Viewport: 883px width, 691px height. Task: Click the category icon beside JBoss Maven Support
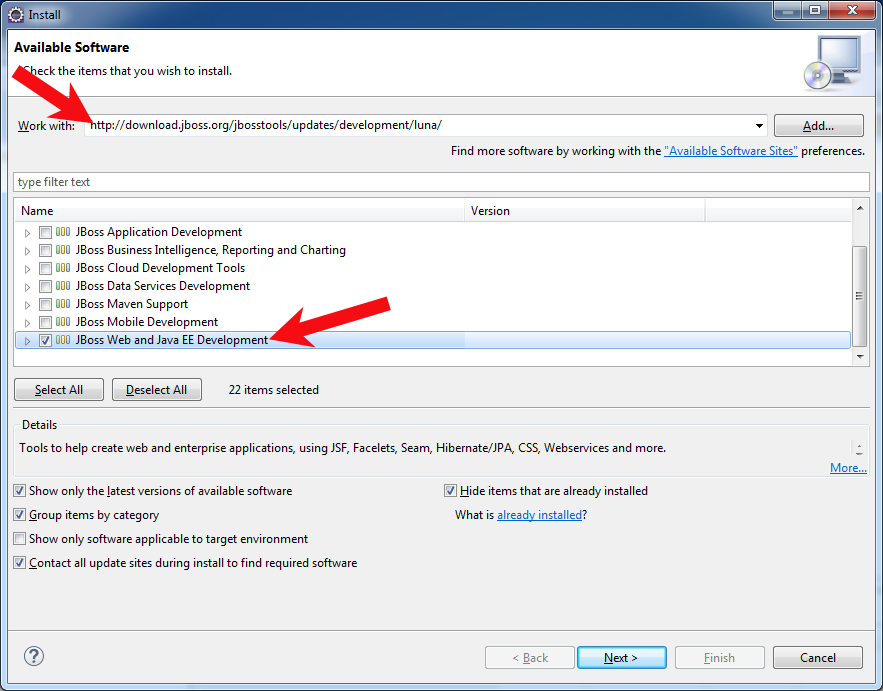point(63,304)
